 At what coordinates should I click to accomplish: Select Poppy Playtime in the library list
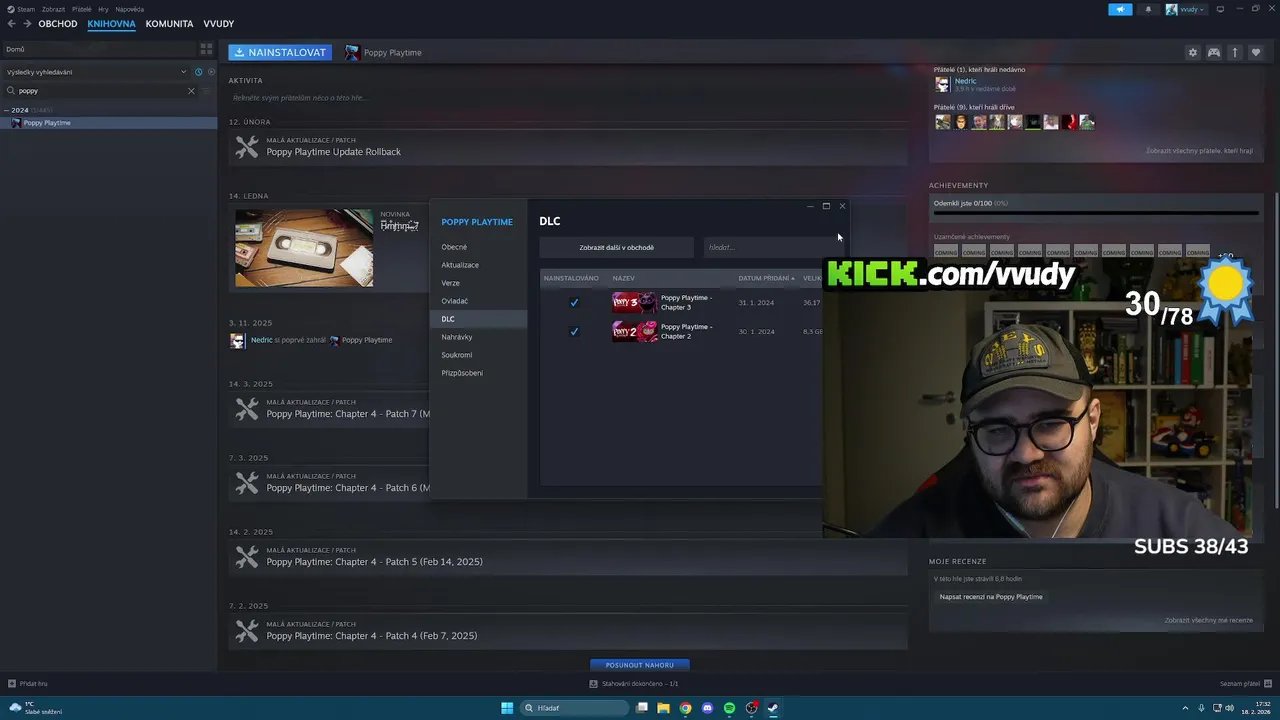pyautogui.click(x=108, y=123)
